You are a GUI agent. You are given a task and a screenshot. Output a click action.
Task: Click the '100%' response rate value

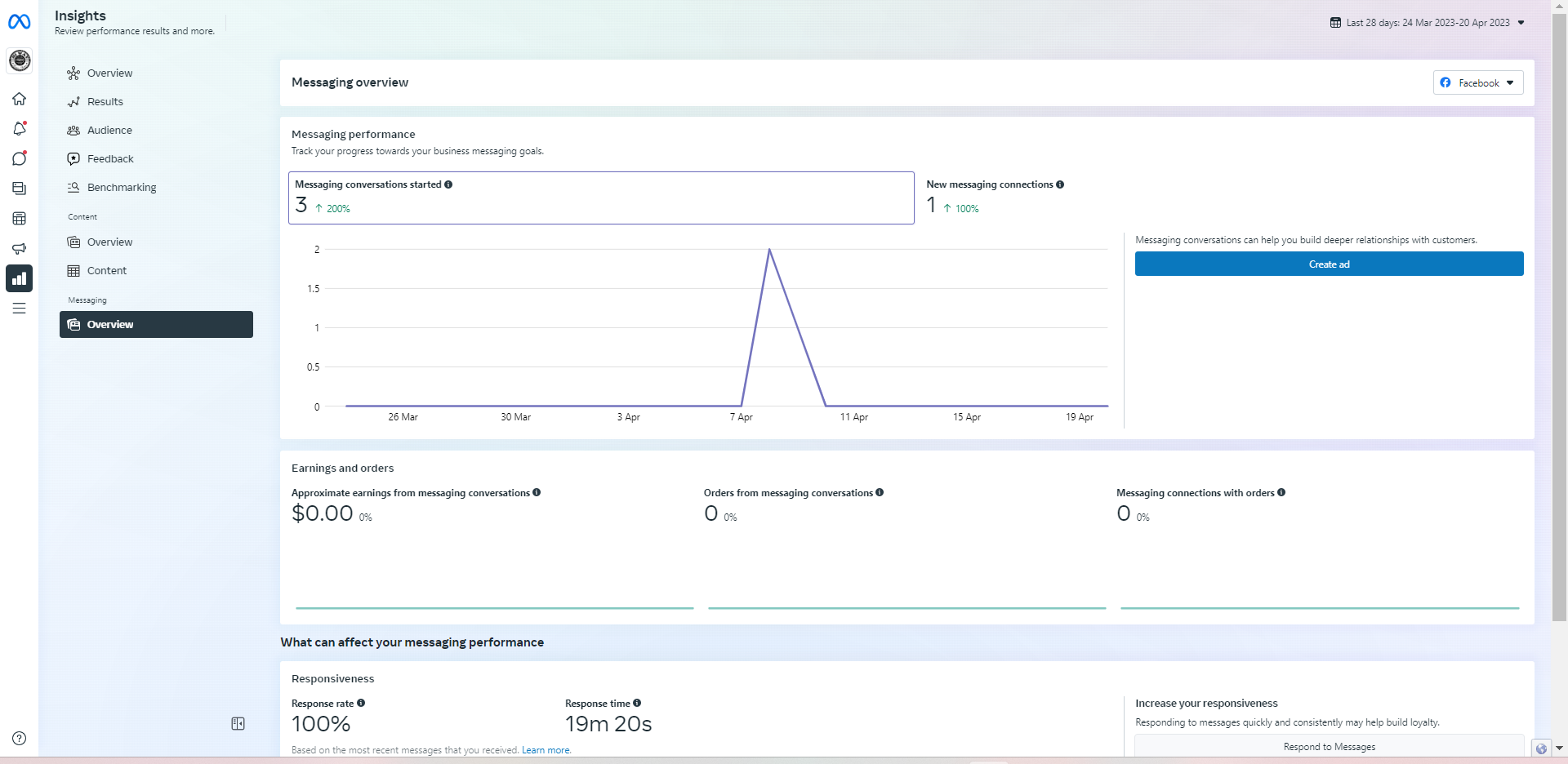[x=321, y=724]
